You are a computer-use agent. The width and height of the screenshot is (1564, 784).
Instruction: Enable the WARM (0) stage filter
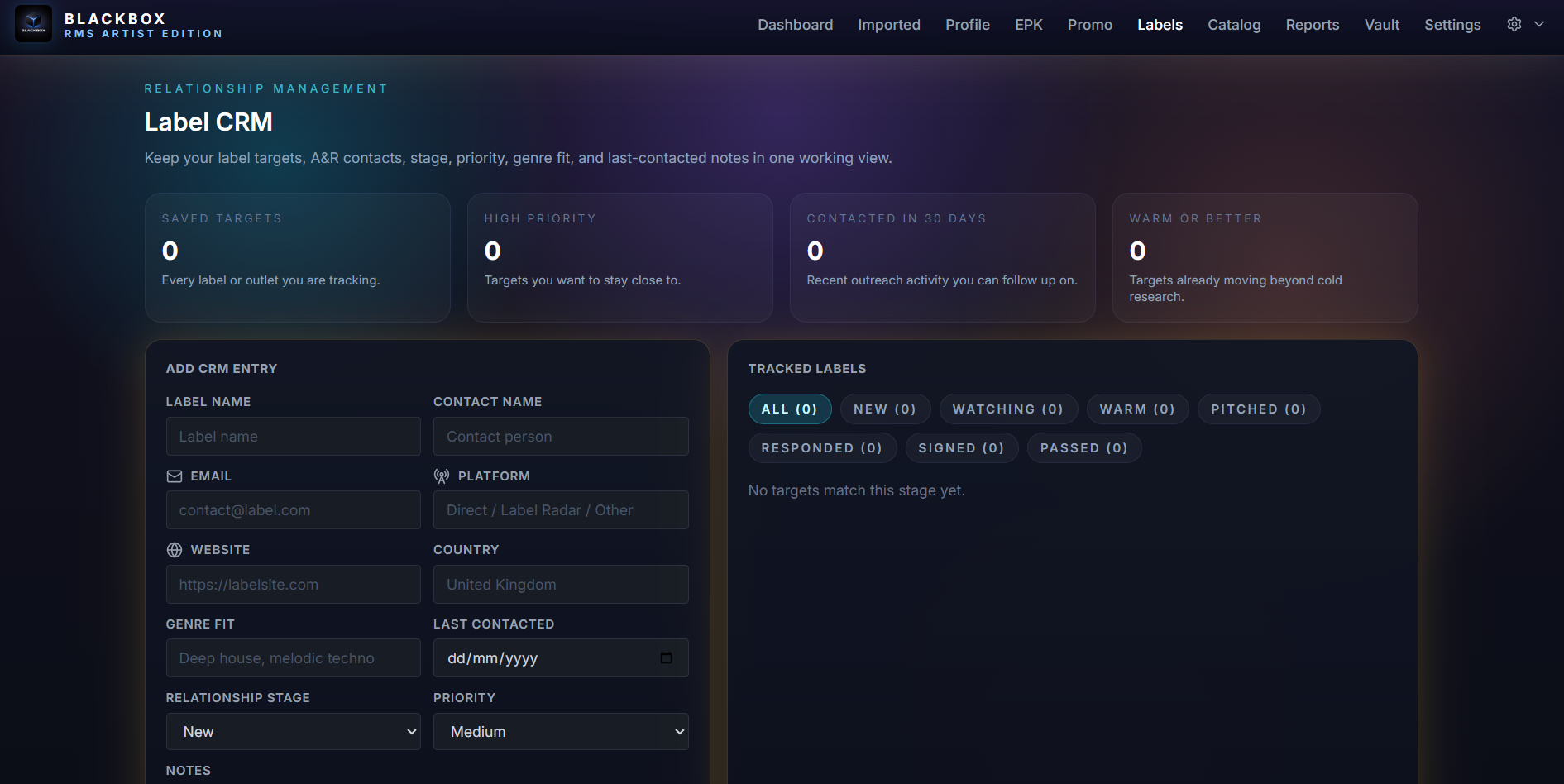click(x=1137, y=409)
